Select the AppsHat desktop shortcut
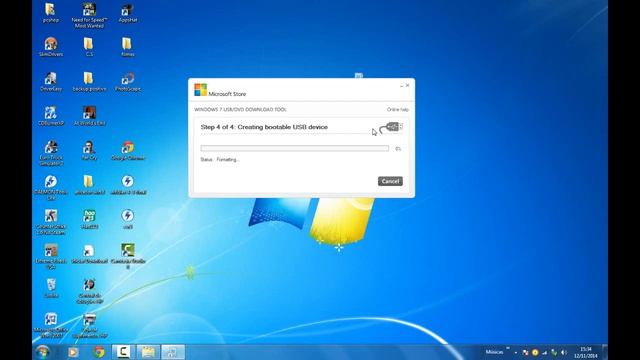640x360 pixels. [x=128, y=13]
